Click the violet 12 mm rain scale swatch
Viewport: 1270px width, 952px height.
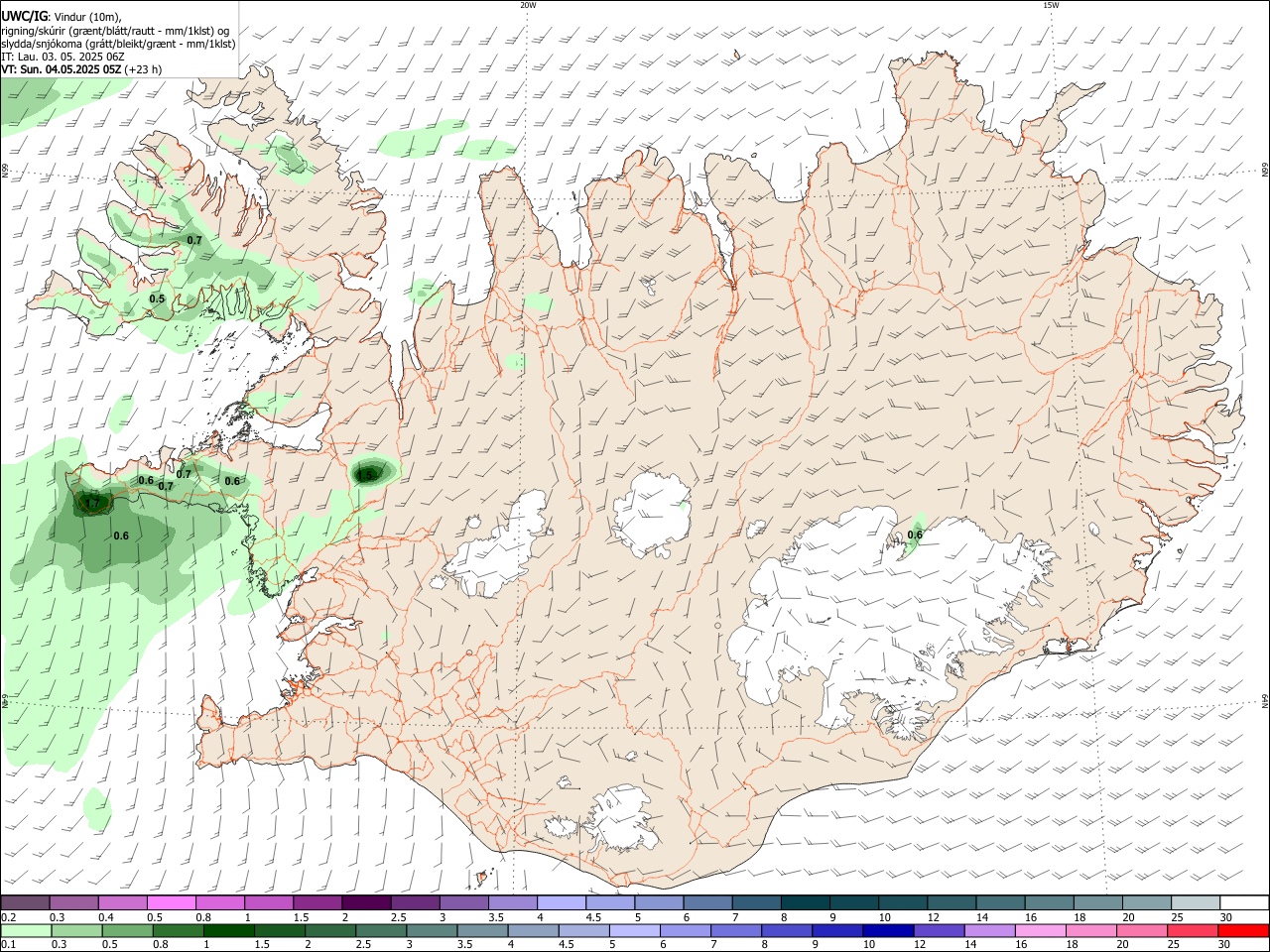tap(939, 930)
